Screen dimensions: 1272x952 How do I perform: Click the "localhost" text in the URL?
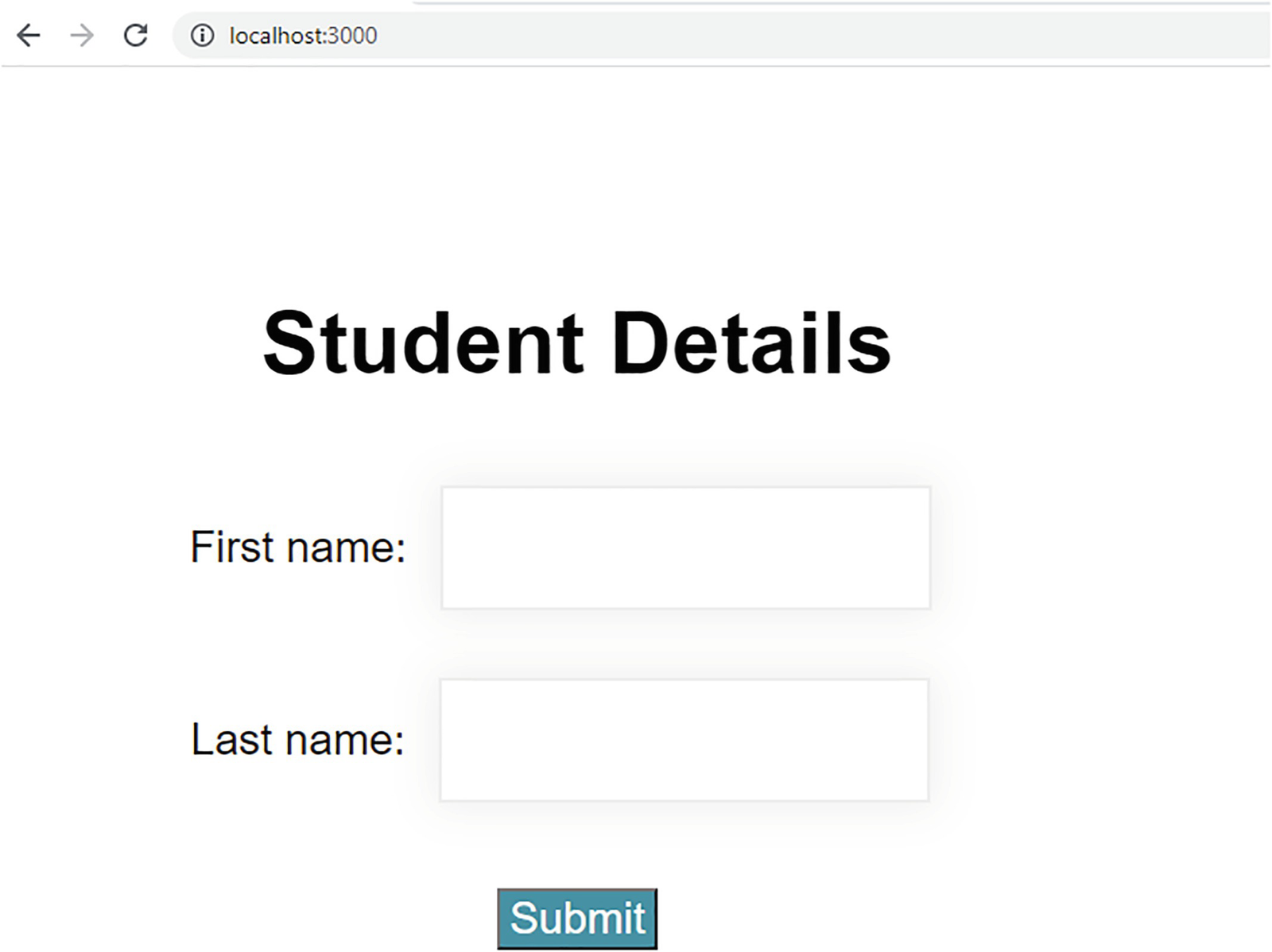point(276,36)
